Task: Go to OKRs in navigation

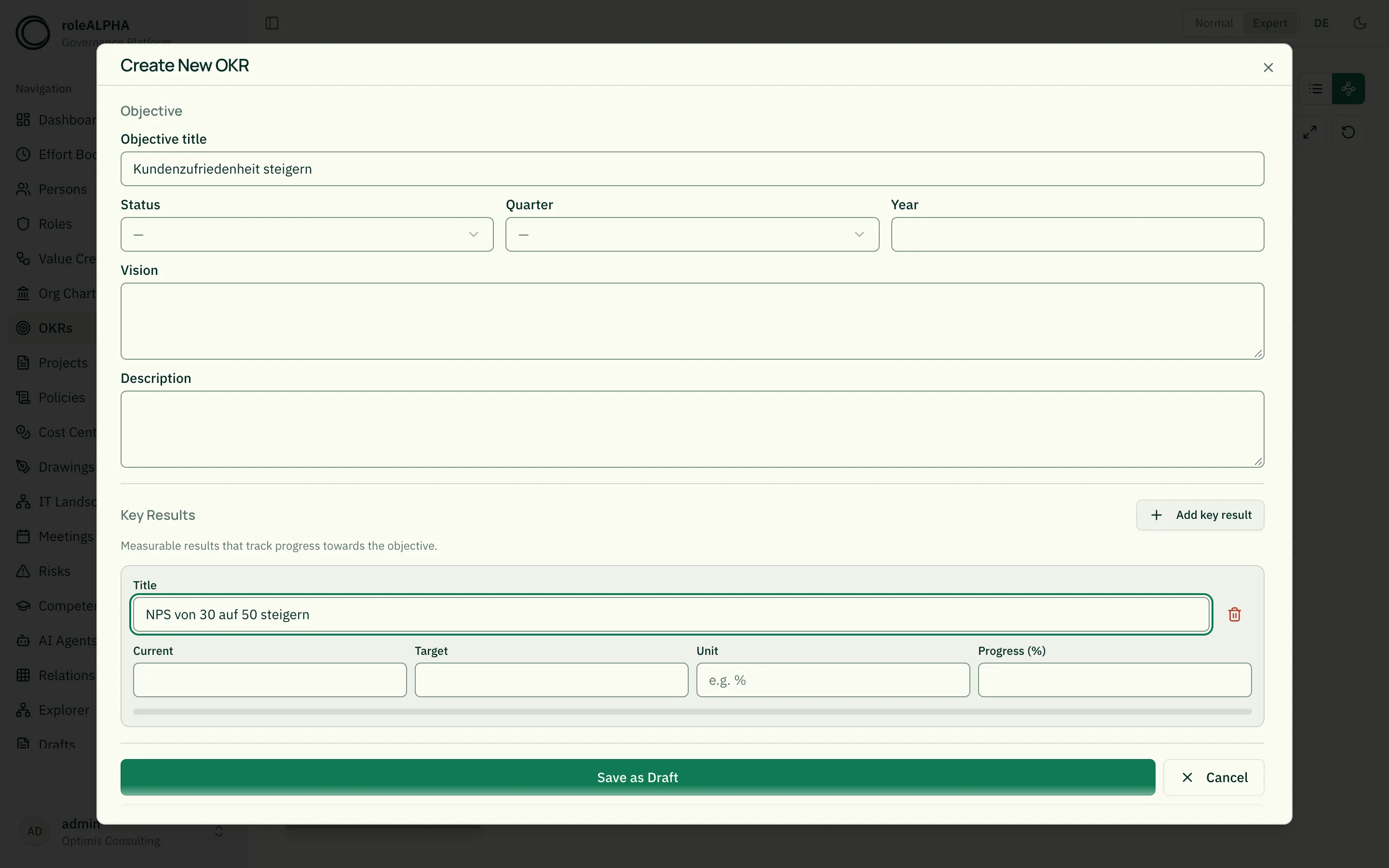Action: tap(55, 328)
